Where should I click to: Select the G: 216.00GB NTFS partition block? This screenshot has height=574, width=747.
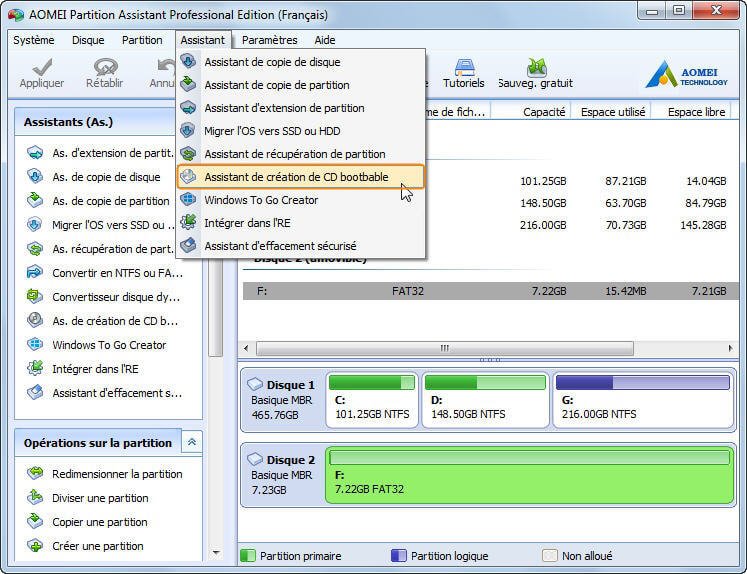click(x=643, y=400)
